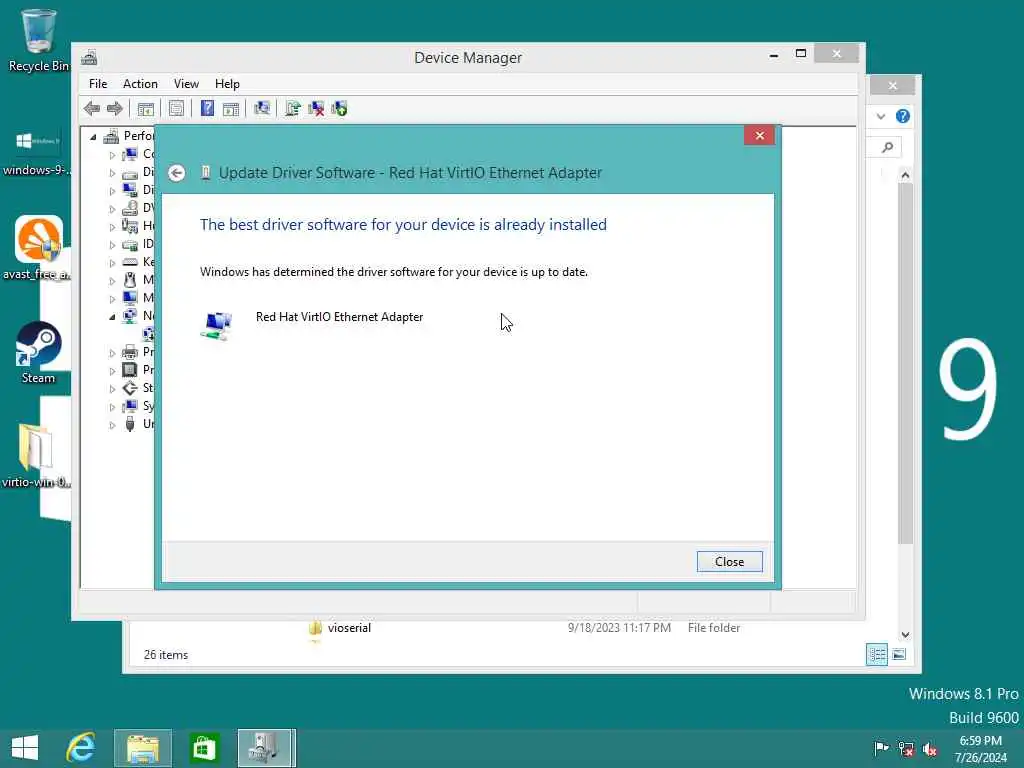Select the Disk drives category icon

[x=130, y=172]
